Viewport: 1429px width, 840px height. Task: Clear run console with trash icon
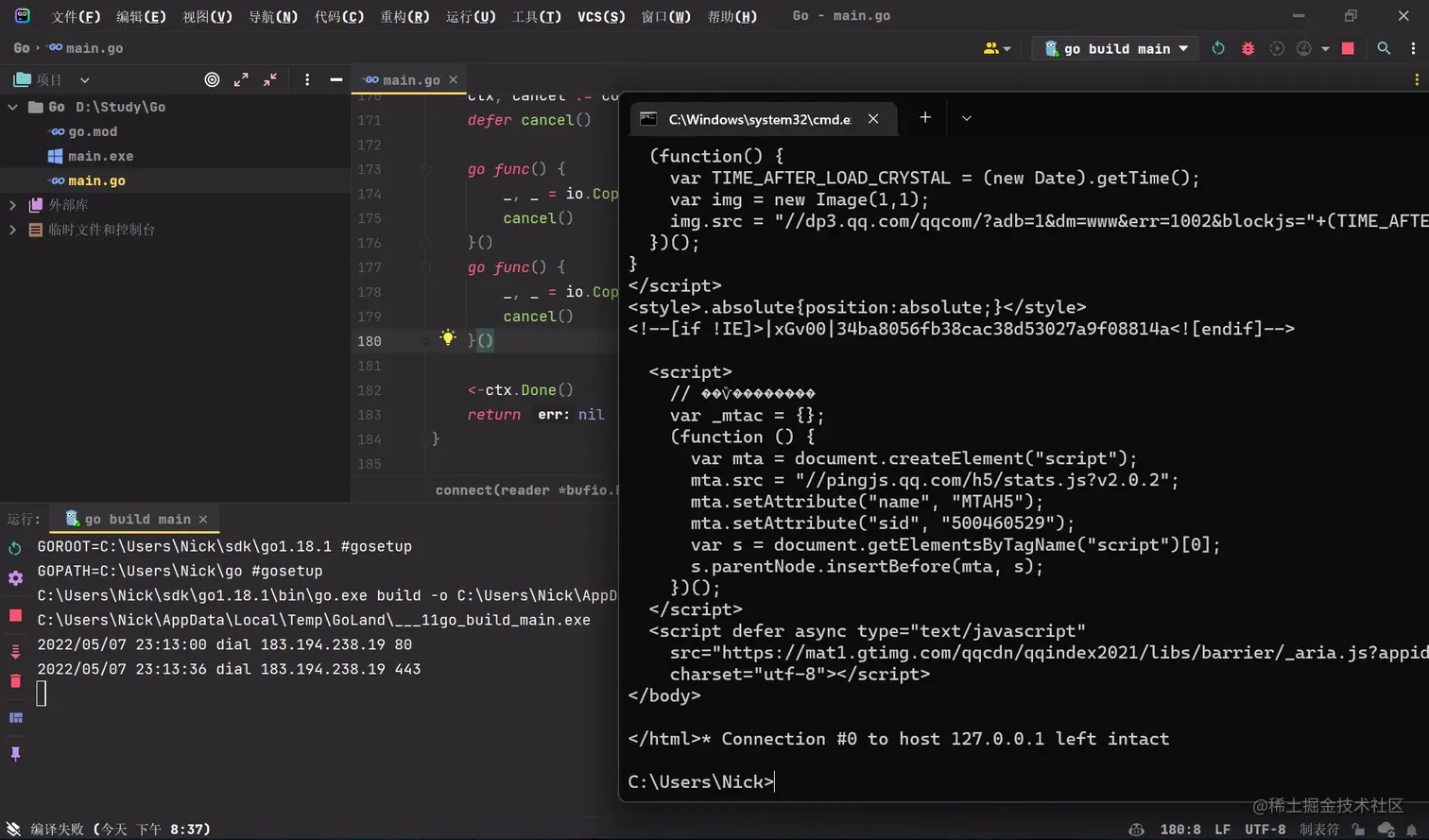[15, 681]
